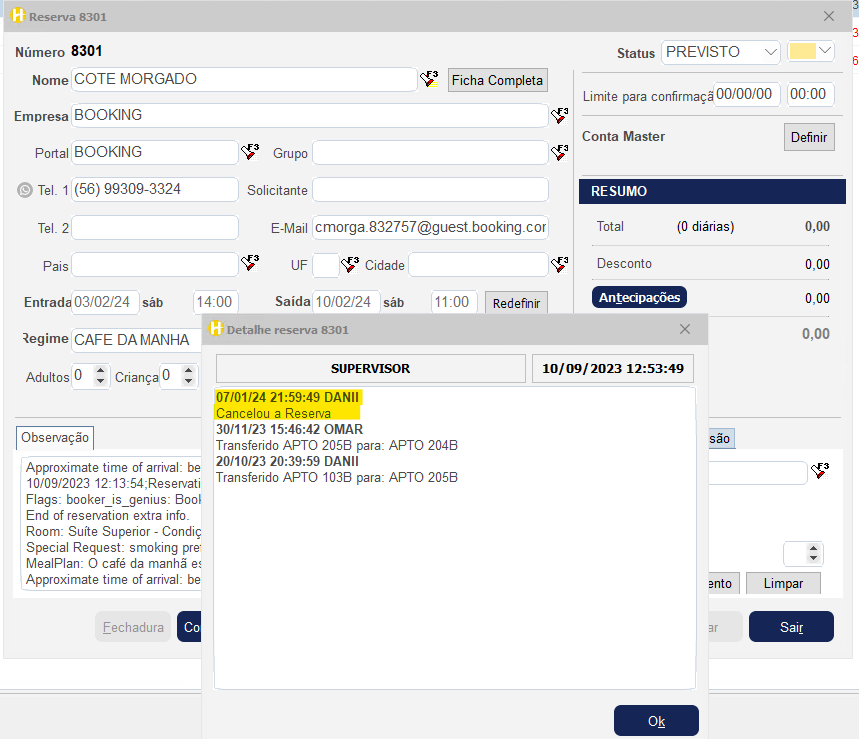
Task: Click the F3 lookup icon beside Cidade
Action: click(x=560, y=264)
